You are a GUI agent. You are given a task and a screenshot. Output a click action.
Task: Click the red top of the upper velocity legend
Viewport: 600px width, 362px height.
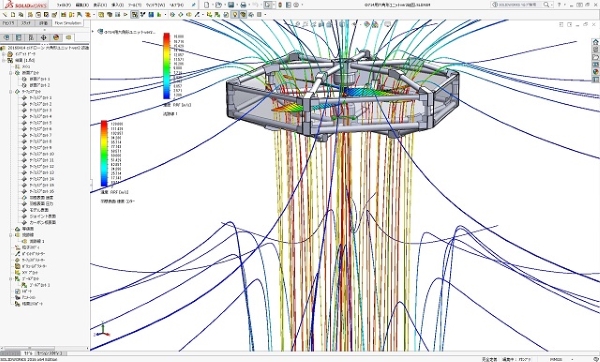(166, 36)
